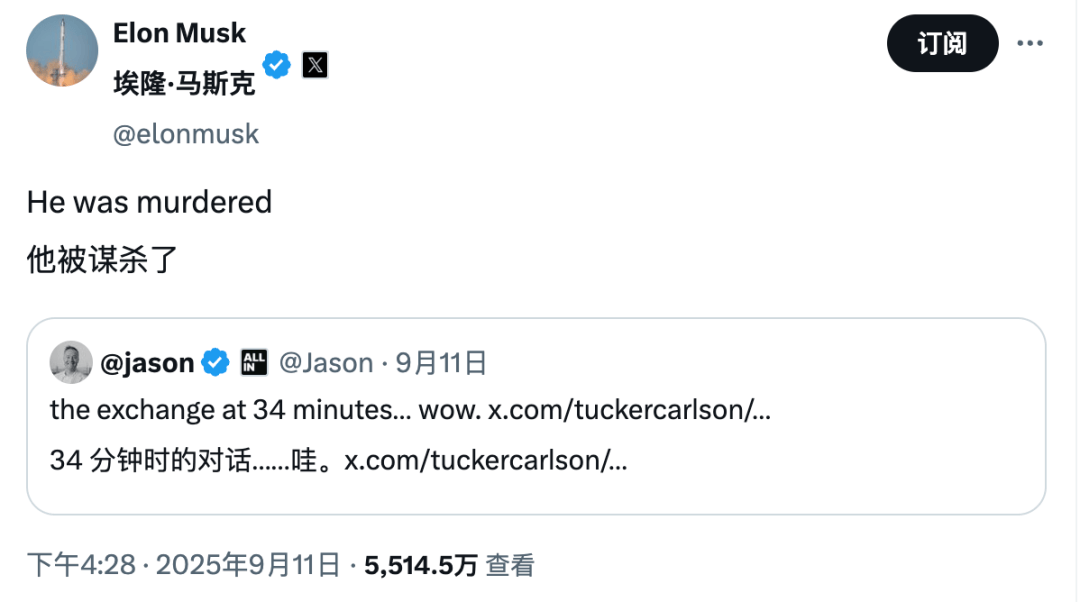Image resolution: width=1080 pixels, height=602 pixels.
Task: Select the "He was murdered" post text
Action: [149, 202]
